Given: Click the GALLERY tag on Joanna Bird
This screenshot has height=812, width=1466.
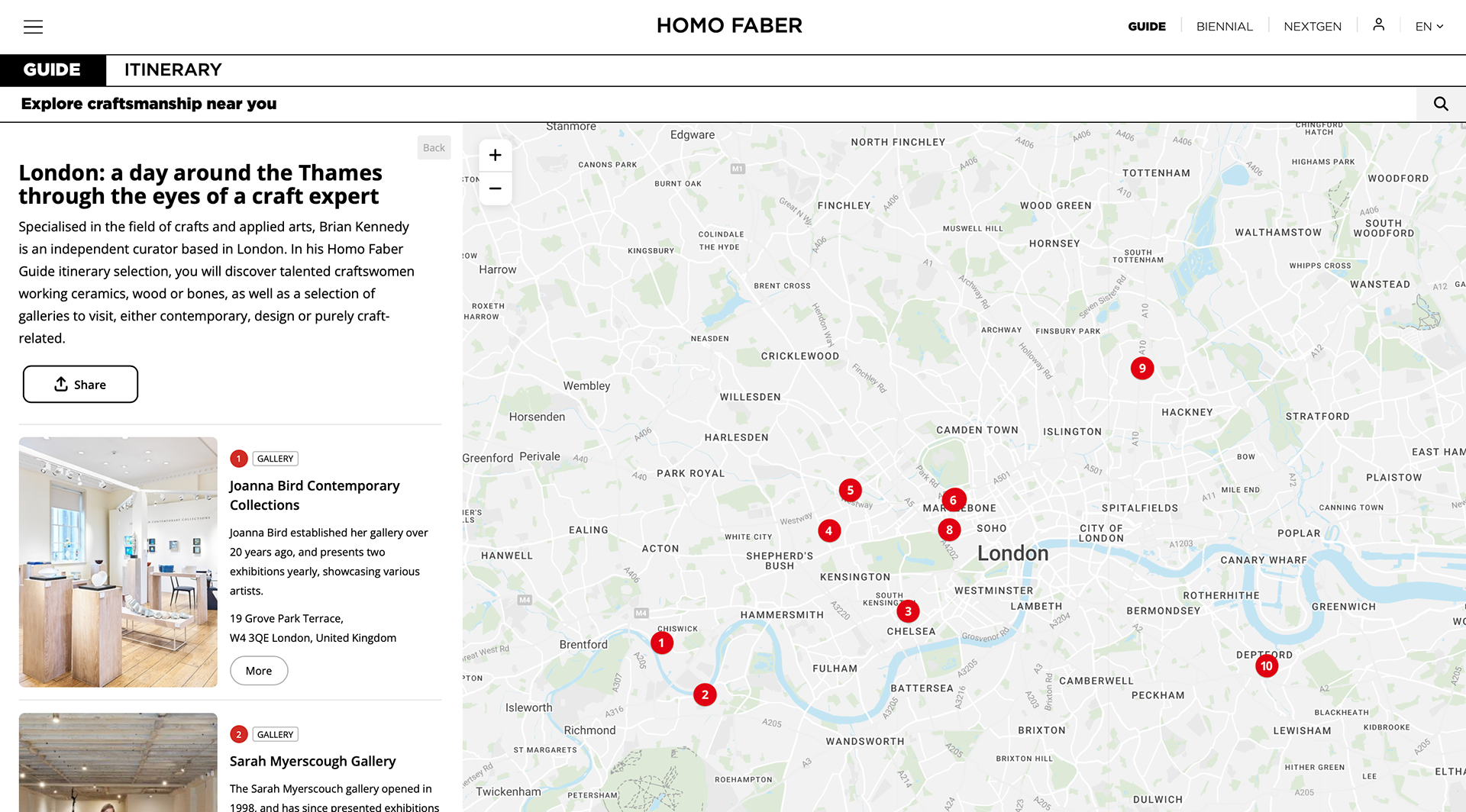Looking at the screenshot, I should pyautogui.click(x=275, y=459).
